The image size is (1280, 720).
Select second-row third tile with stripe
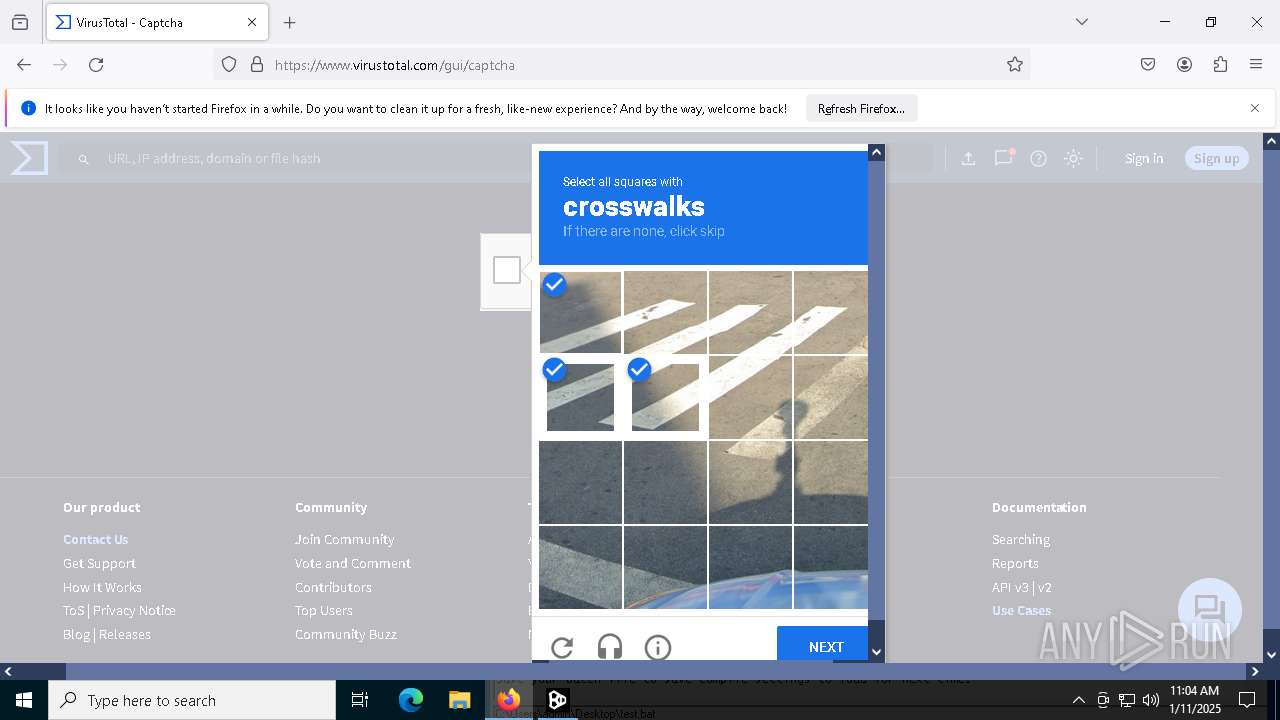point(750,397)
